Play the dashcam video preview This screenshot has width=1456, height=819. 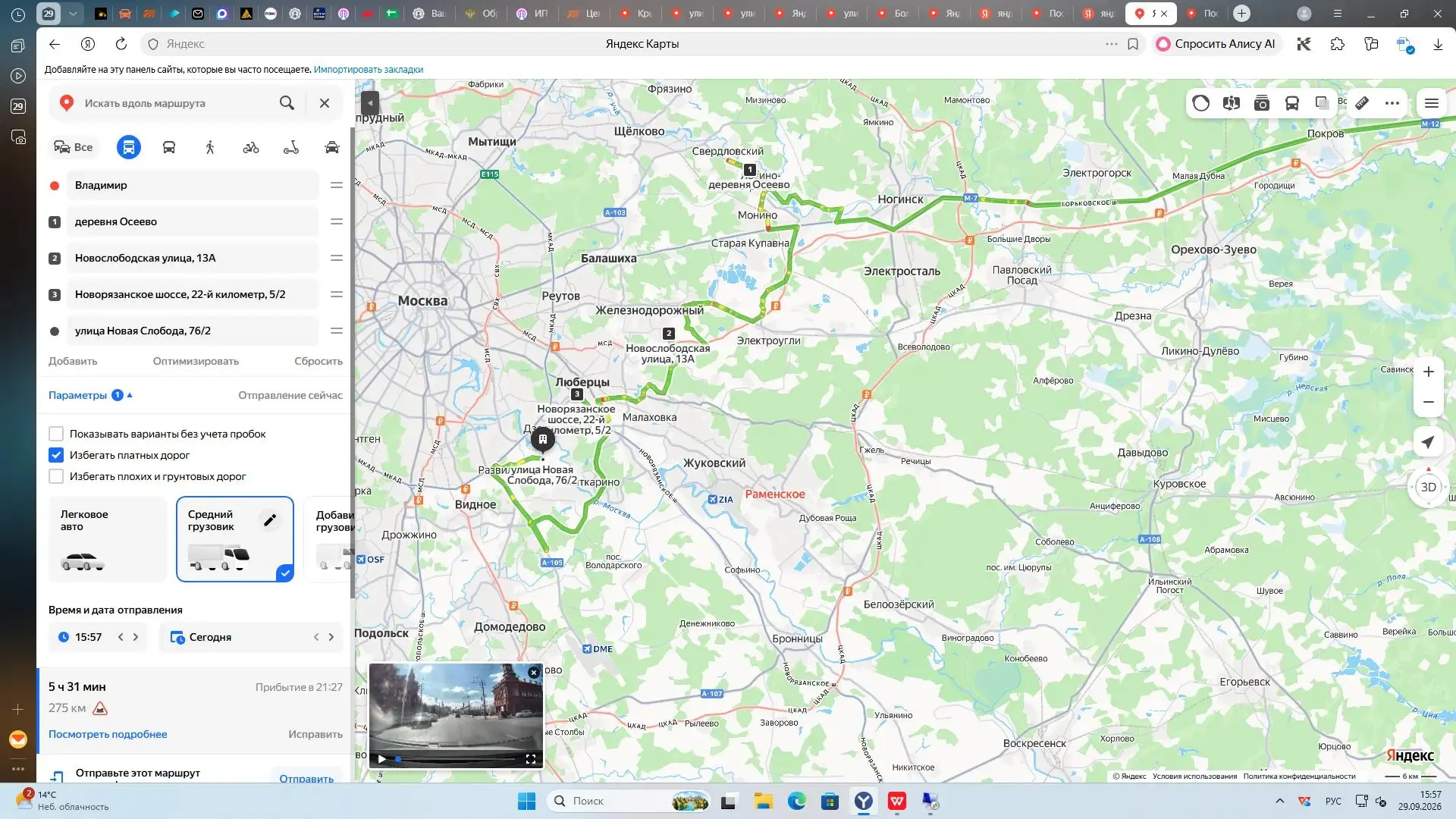click(x=381, y=758)
